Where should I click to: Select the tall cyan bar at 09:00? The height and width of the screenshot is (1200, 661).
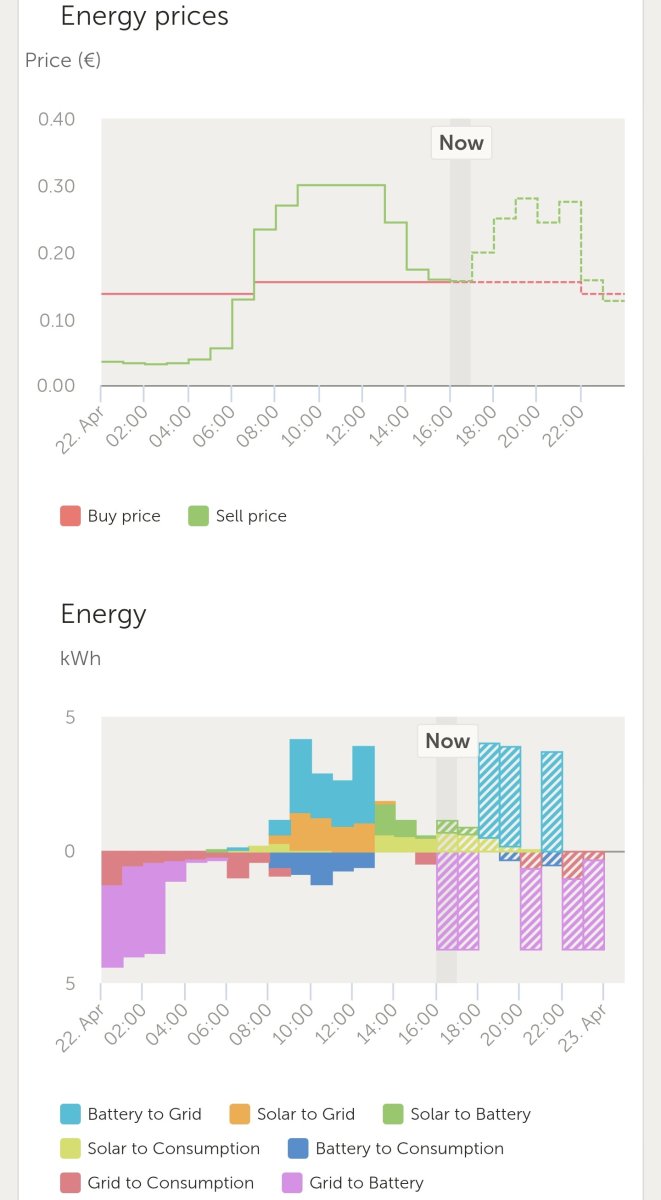point(301,776)
